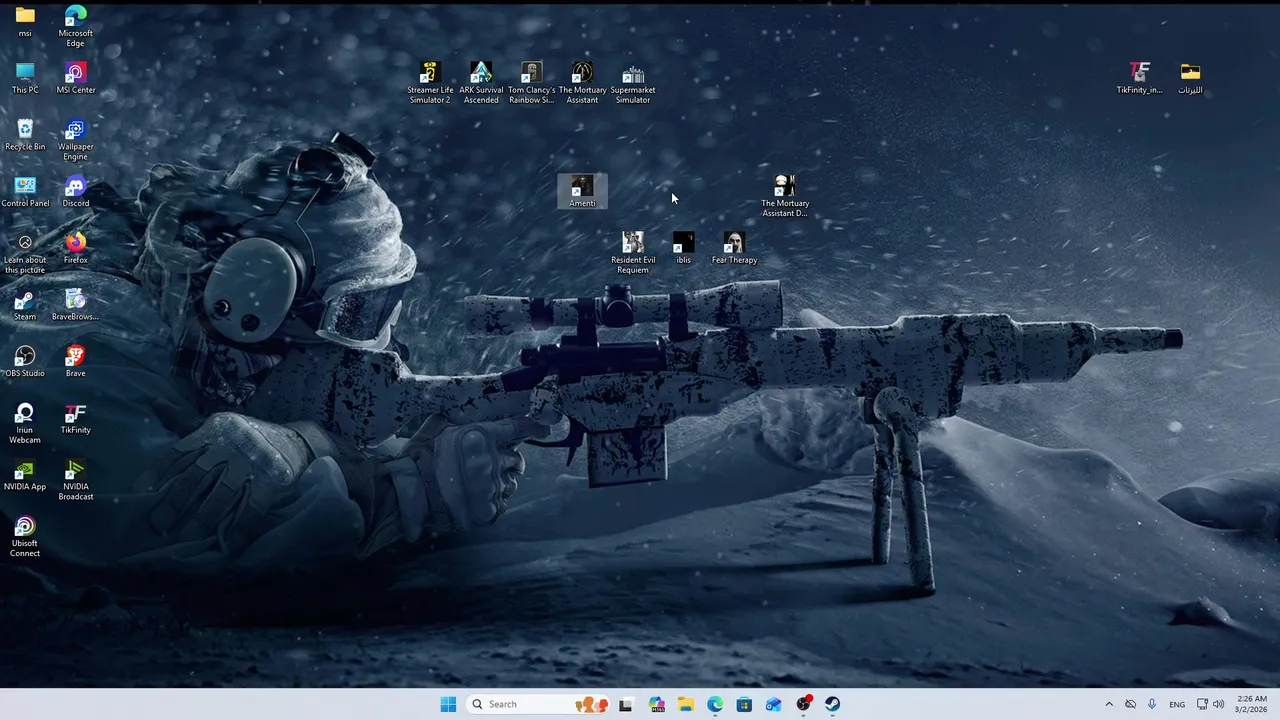Select the Microsoft Edge desktop shortcut

point(75,27)
